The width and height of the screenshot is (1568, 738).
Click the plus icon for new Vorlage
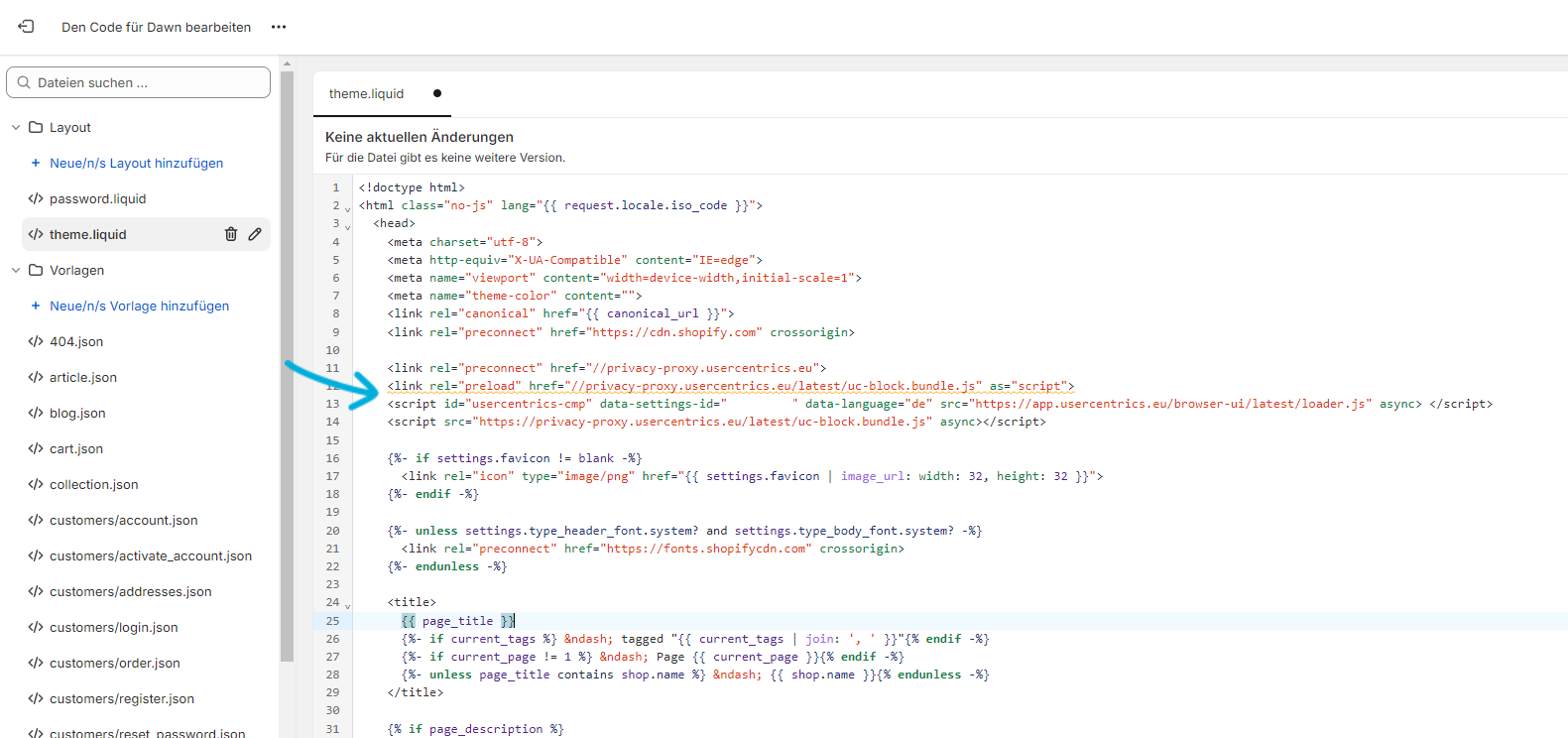36,306
